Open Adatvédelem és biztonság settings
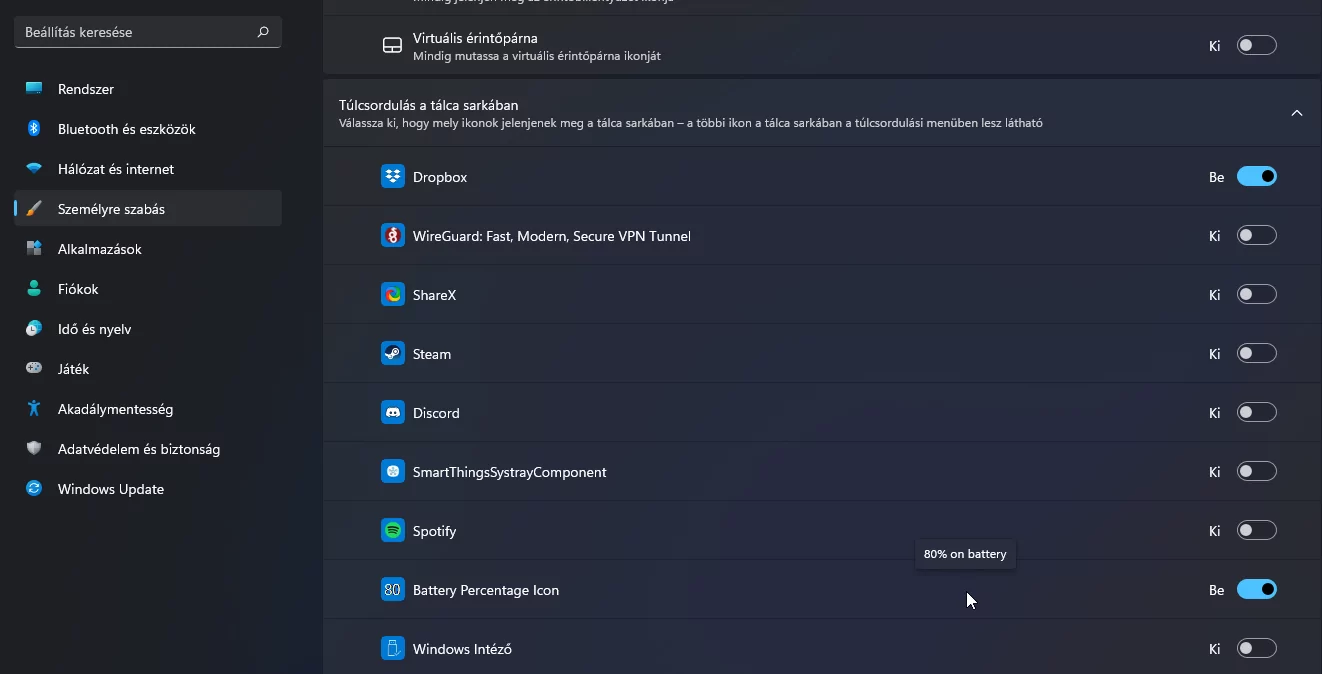The height and width of the screenshot is (674, 1322). click(x=148, y=449)
